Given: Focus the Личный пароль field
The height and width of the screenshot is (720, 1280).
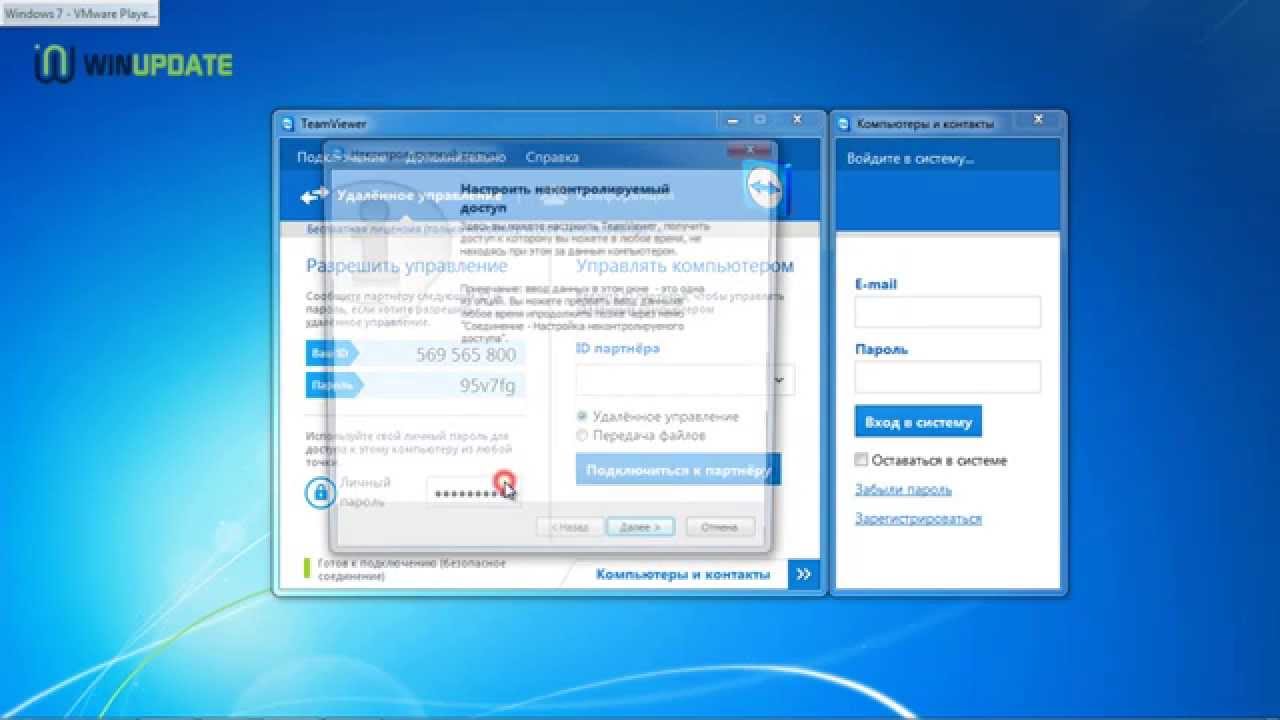Looking at the screenshot, I should coord(474,491).
